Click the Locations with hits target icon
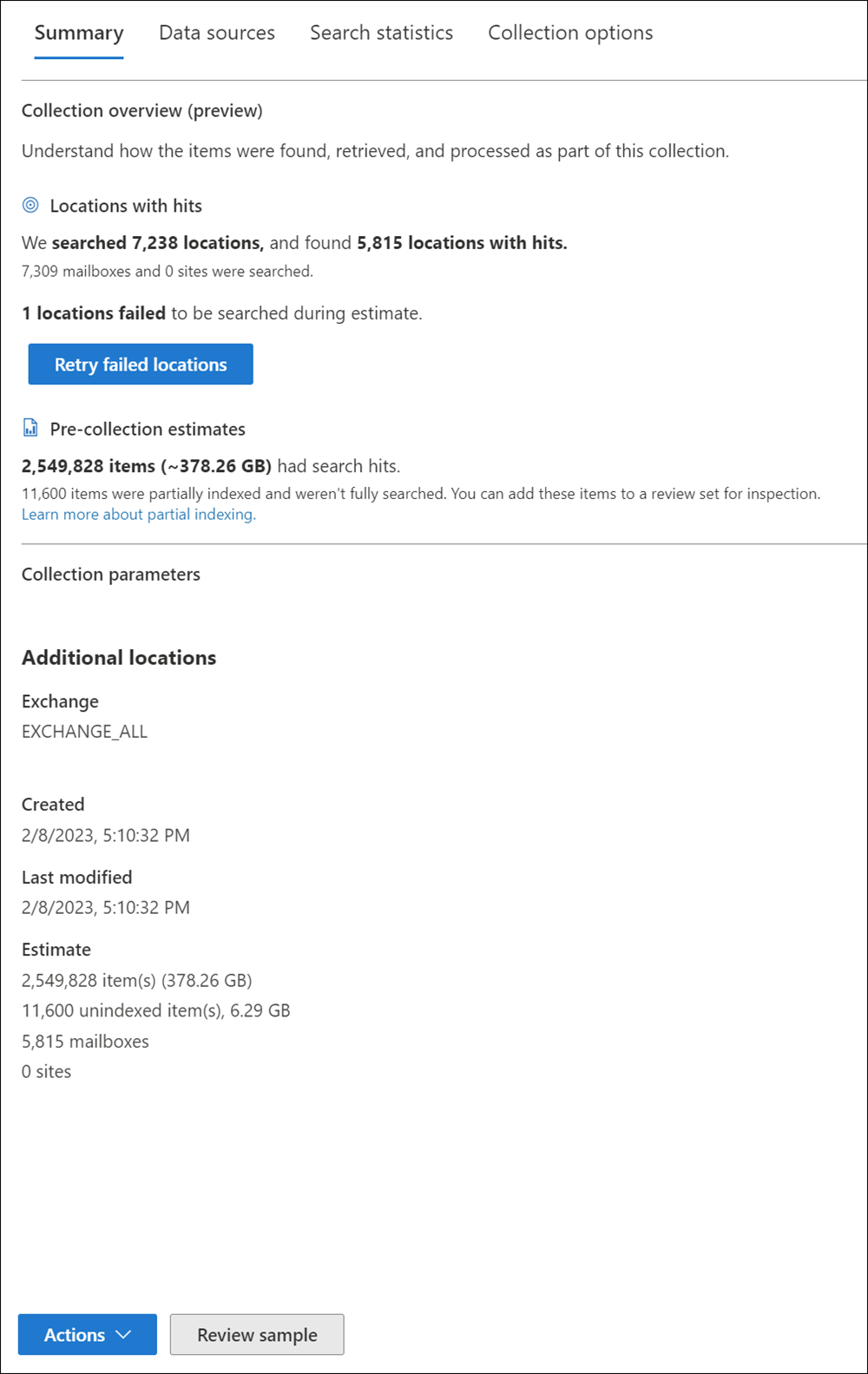868x1374 pixels. [x=30, y=206]
